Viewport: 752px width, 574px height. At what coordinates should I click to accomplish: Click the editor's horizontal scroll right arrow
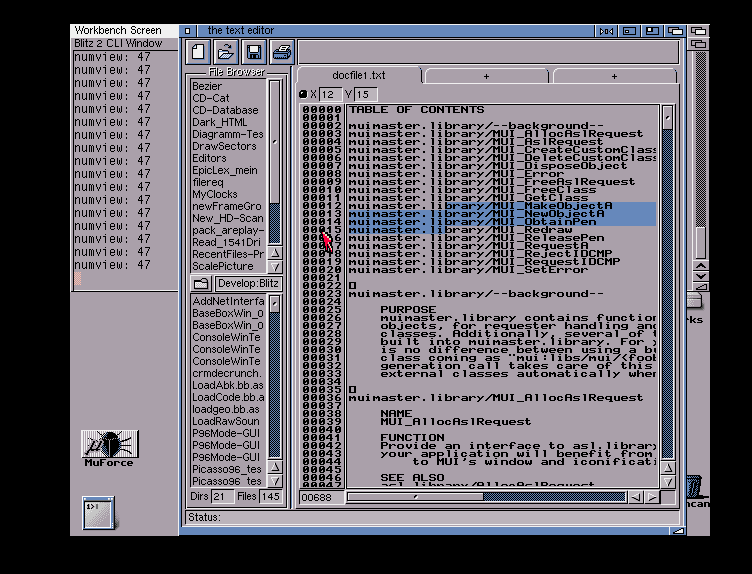click(x=652, y=497)
